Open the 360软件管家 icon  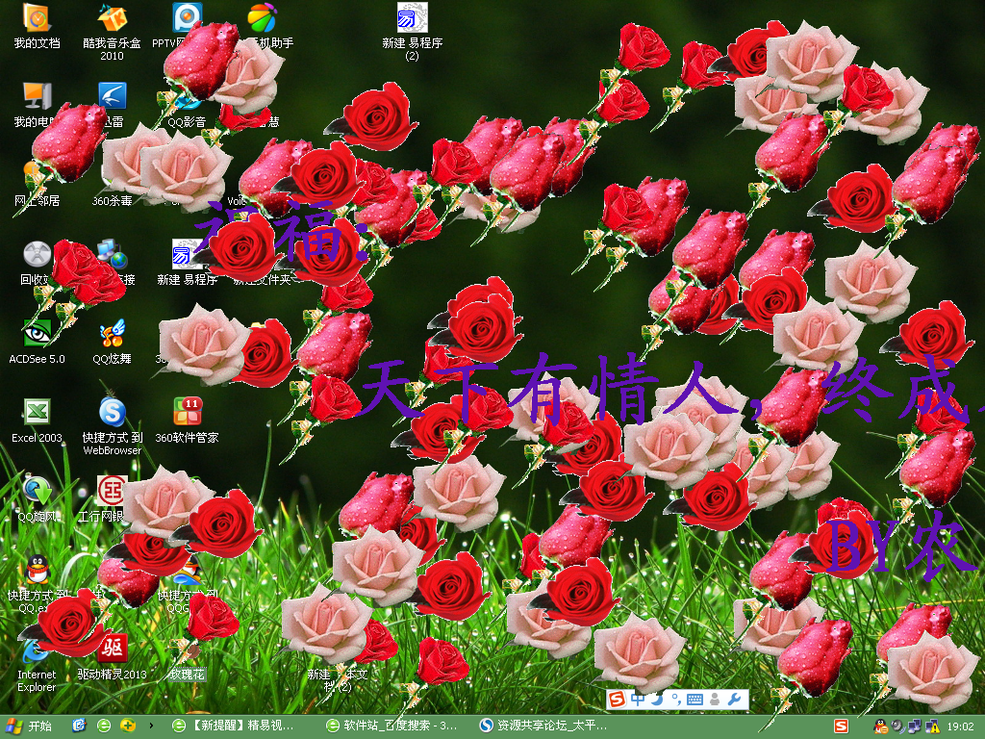coord(187,412)
